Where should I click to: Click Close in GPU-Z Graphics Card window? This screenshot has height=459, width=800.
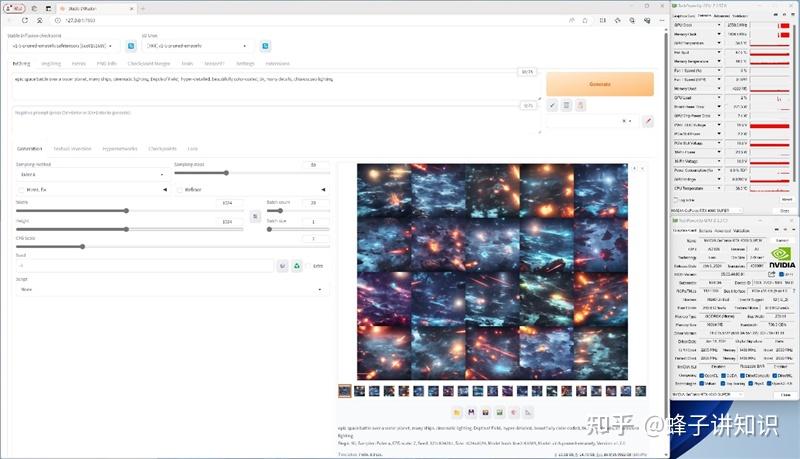tap(785, 395)
